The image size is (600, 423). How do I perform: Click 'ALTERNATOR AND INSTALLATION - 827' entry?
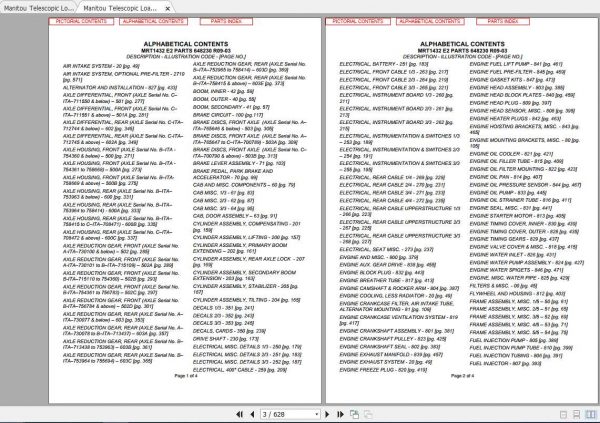pyautogui.click(x=120, y=88)
